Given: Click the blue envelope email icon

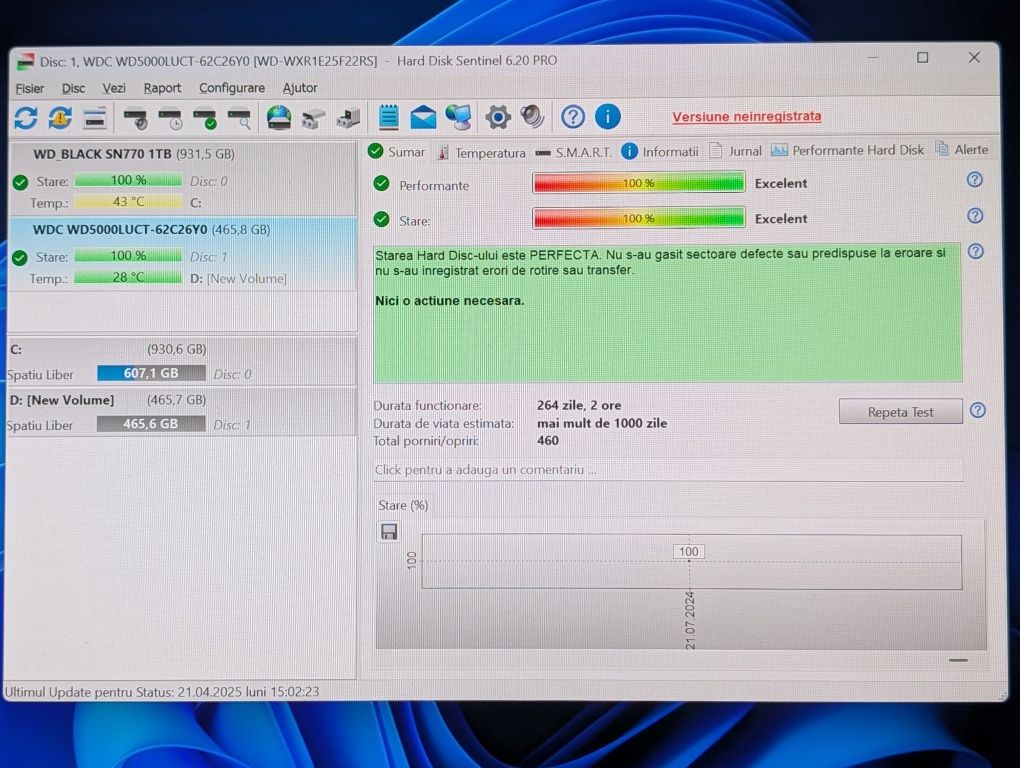Looking at the screenshot, I should click(423, 118).
